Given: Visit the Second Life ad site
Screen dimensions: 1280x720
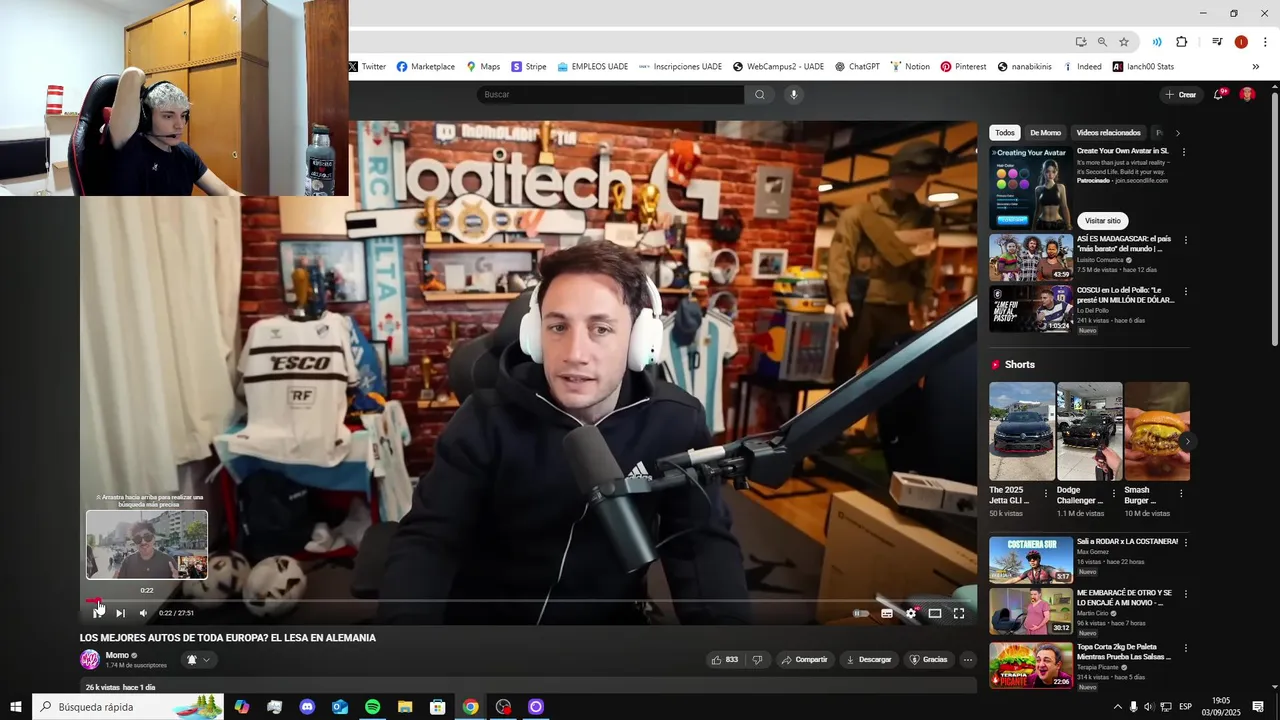Looking at the screenshot, I should 1103,221.
